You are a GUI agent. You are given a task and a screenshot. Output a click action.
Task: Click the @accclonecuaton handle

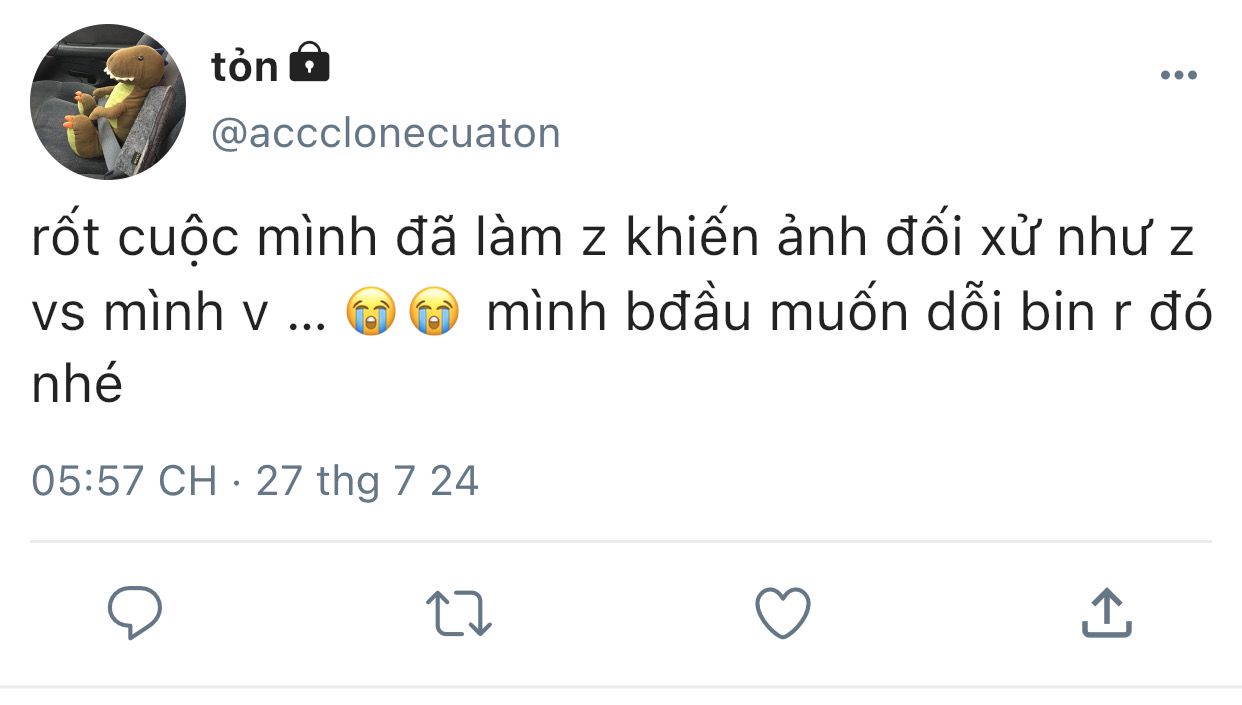[386, 133]
